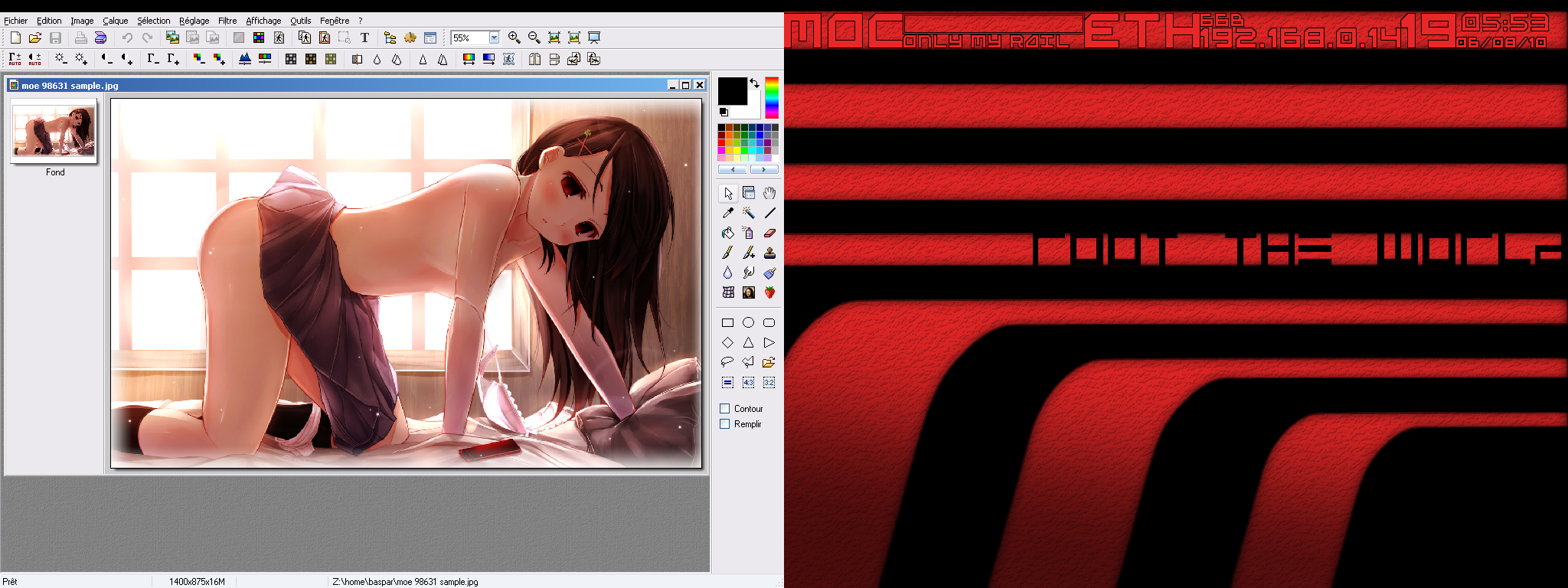Image resolution: width=1568 pixels, height=588 pixels.
Task: Pick the Line drawing tool
Action: pyautogui.click(x=769, y=213)
